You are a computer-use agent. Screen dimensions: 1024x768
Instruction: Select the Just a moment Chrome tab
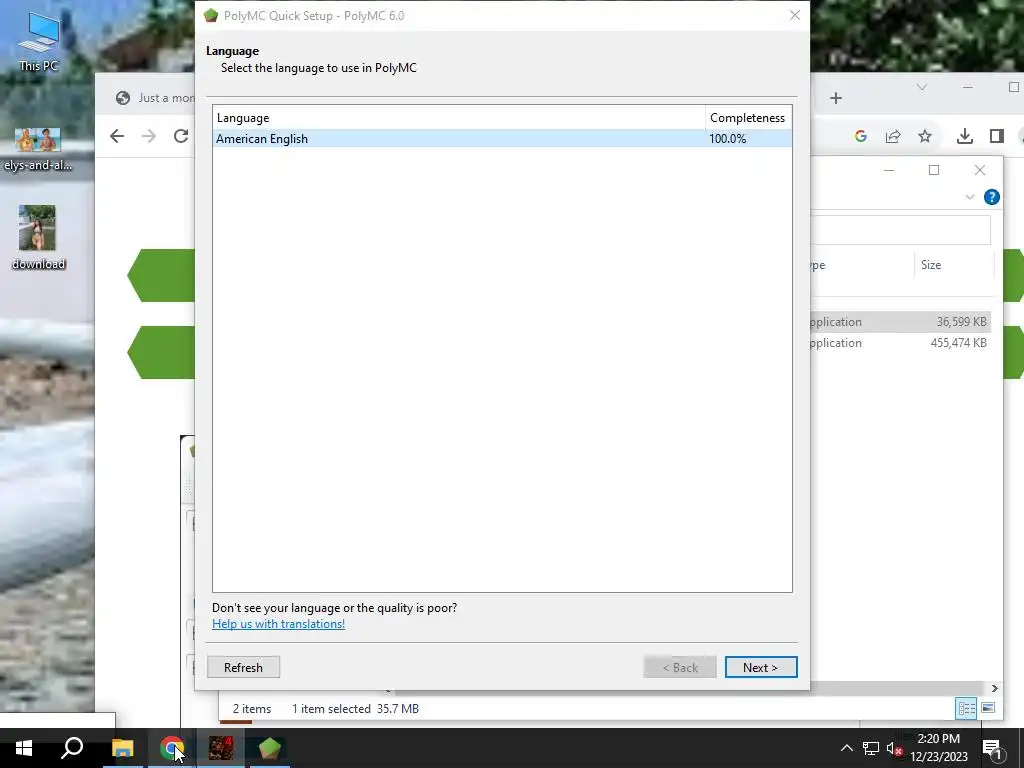tap(155, 98)
